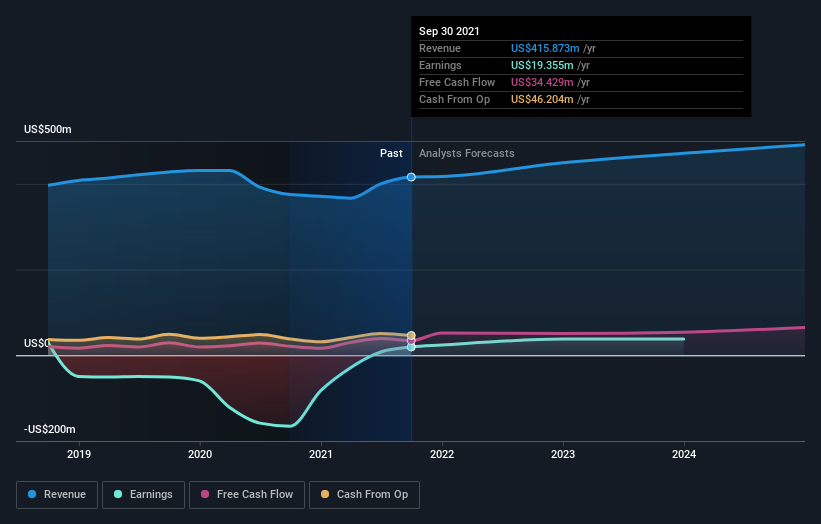Click the US$19.355m earnings value

pos(542,65)
